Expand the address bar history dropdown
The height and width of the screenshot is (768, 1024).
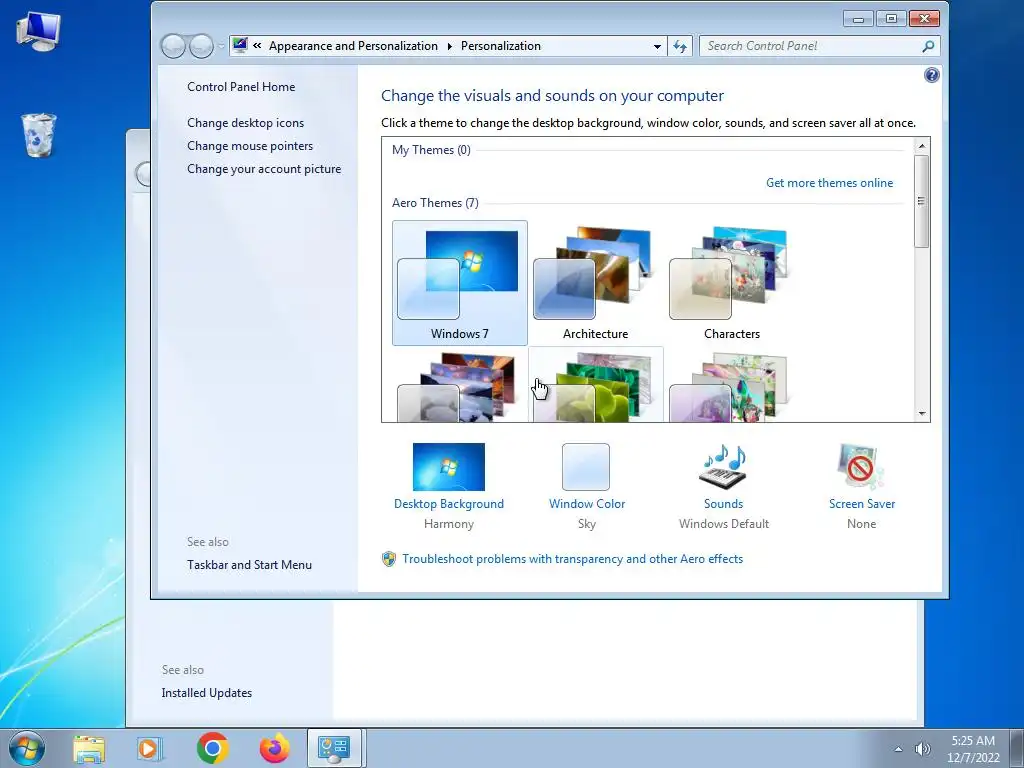pyautogui.click(x=657, y=46)
